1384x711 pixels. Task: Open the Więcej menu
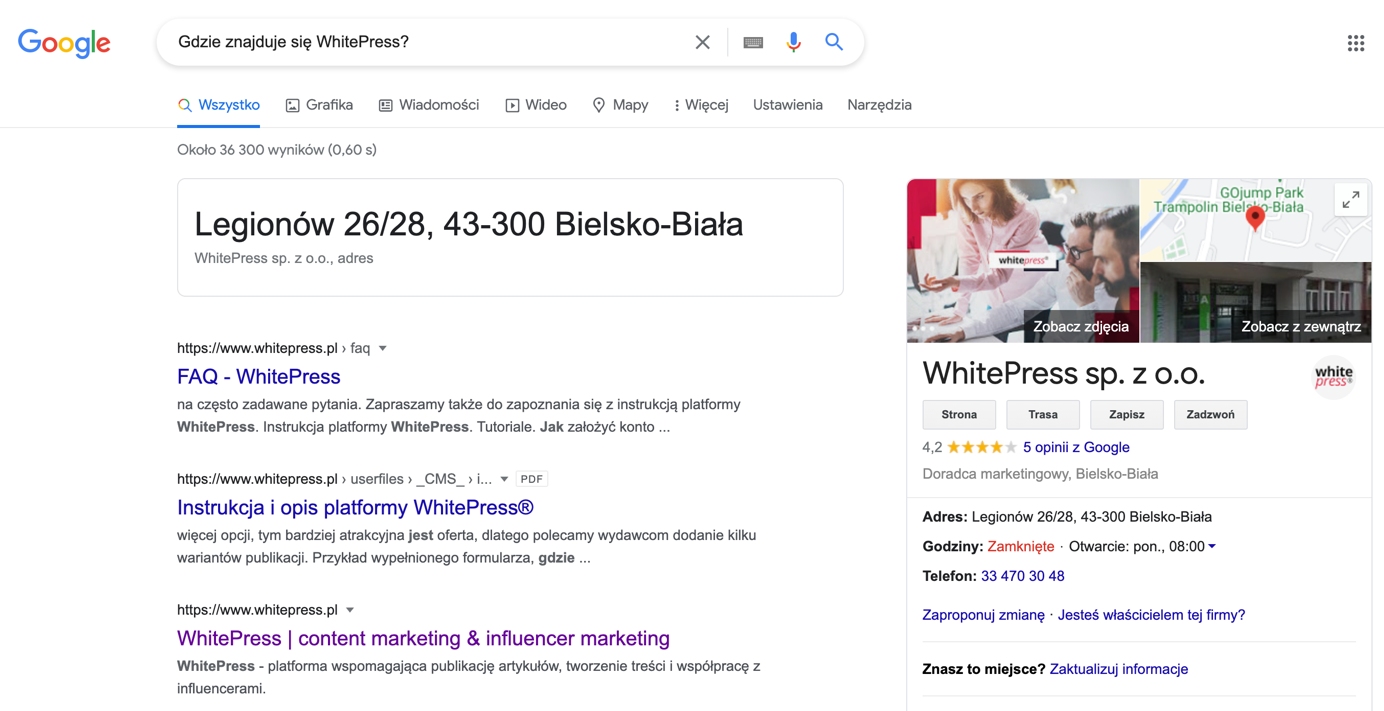pos(701,105)
